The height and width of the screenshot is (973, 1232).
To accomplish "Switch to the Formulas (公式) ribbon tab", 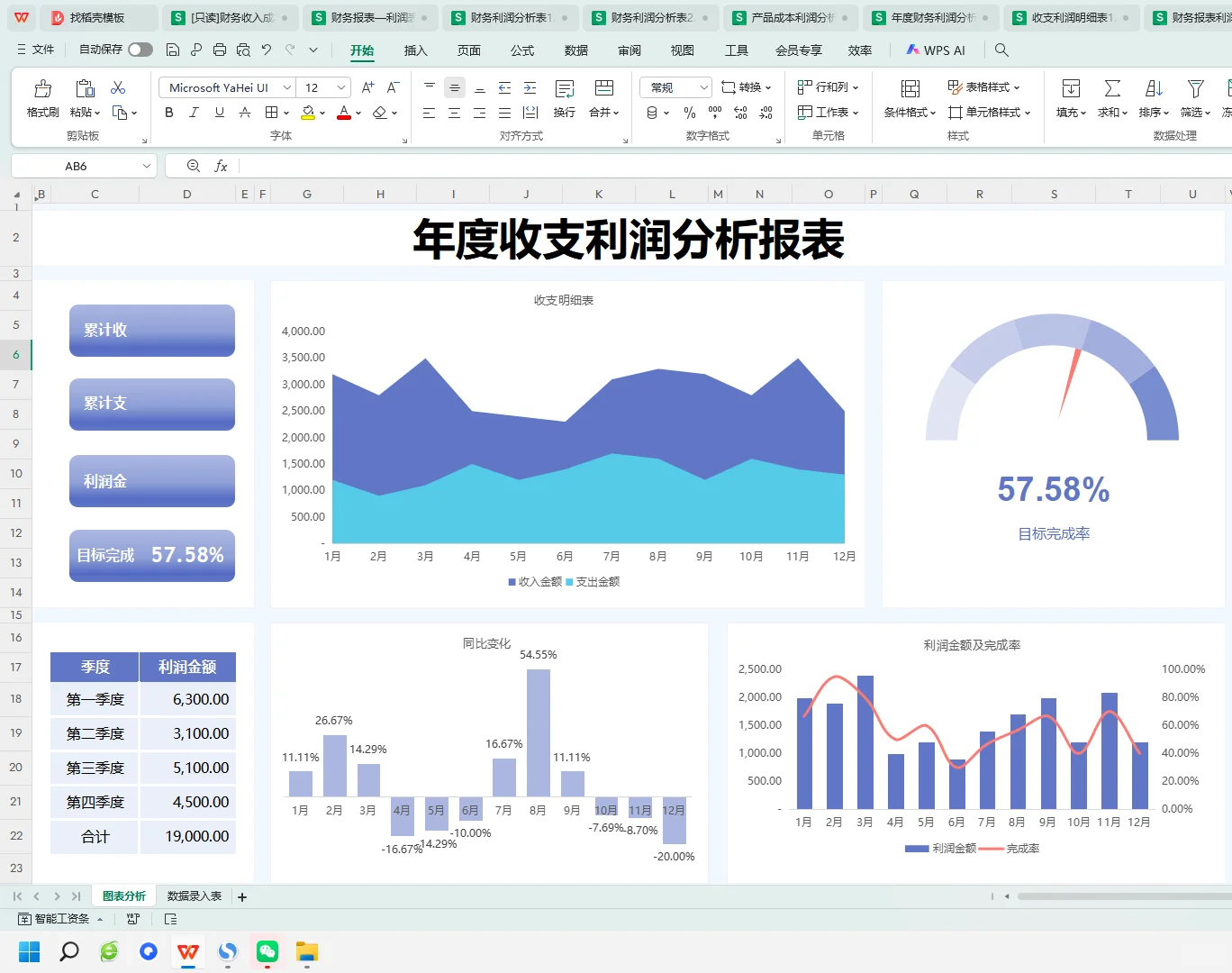I will click(x=522, y=50).
